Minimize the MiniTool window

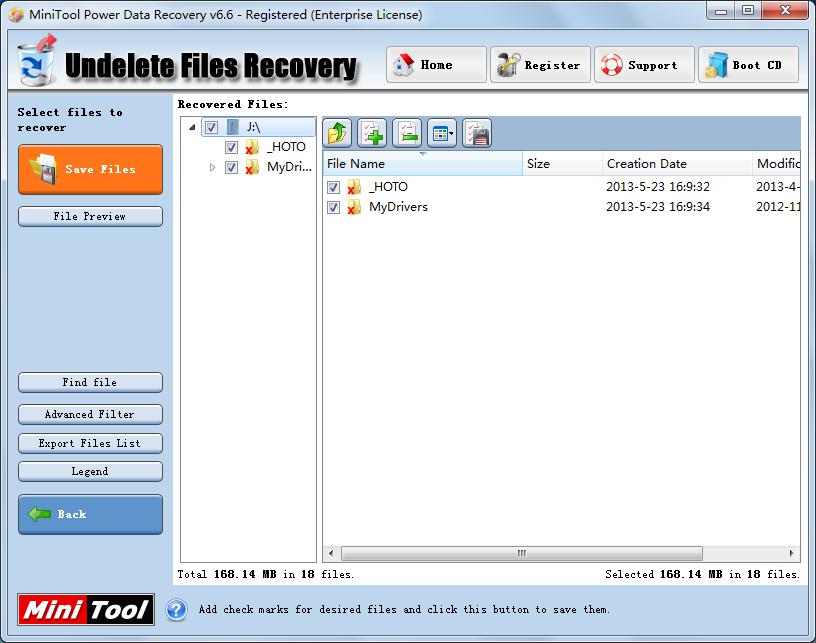point(721,11)
